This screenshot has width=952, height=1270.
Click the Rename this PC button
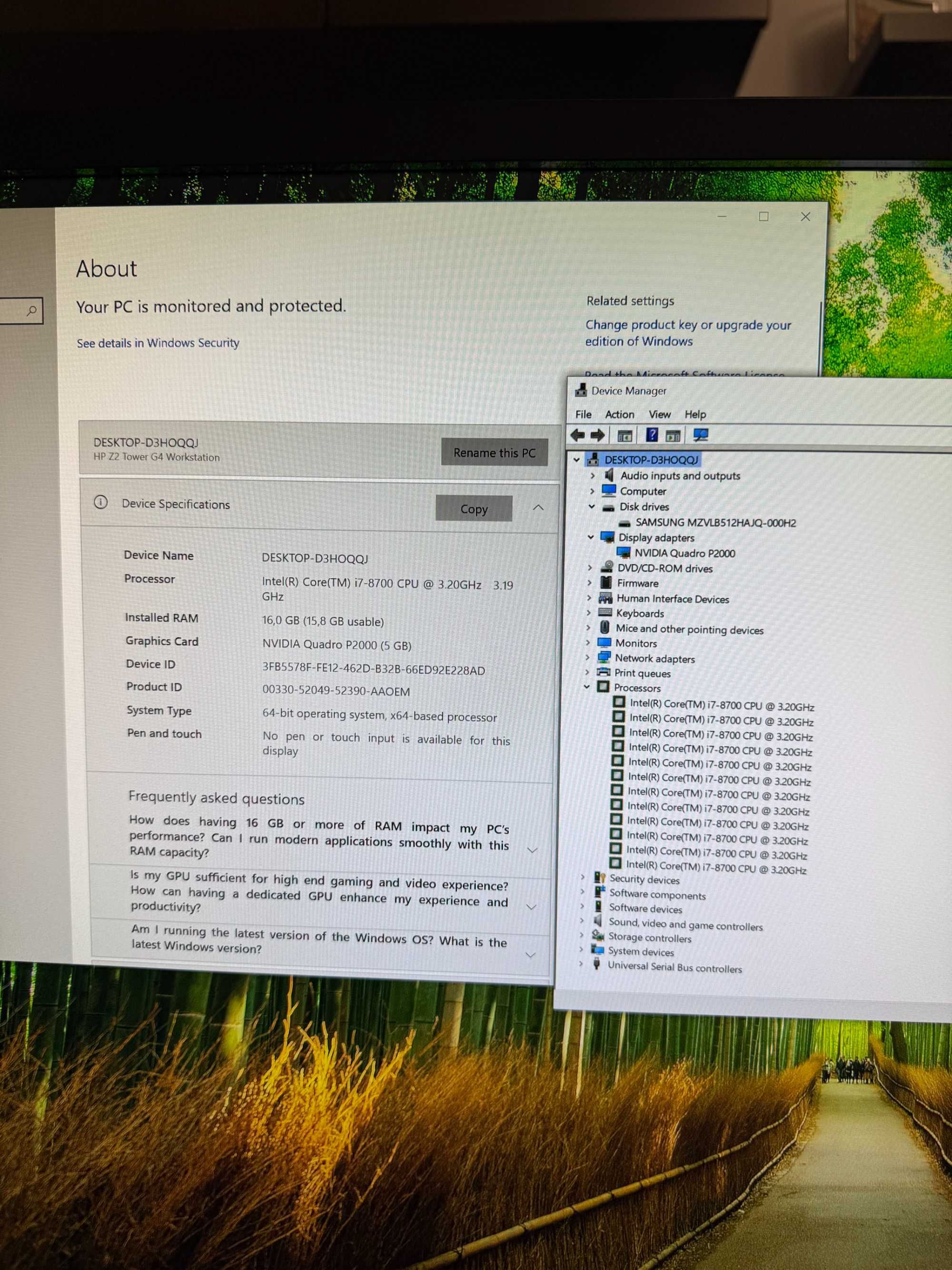click(x=494, y=452)
